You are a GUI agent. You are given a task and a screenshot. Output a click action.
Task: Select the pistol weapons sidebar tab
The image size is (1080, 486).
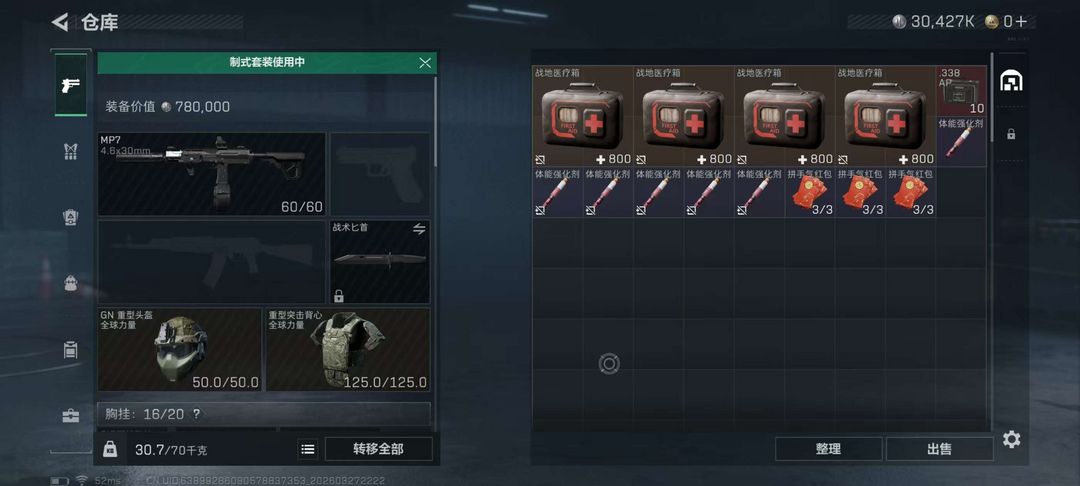(x=71, y=85)
